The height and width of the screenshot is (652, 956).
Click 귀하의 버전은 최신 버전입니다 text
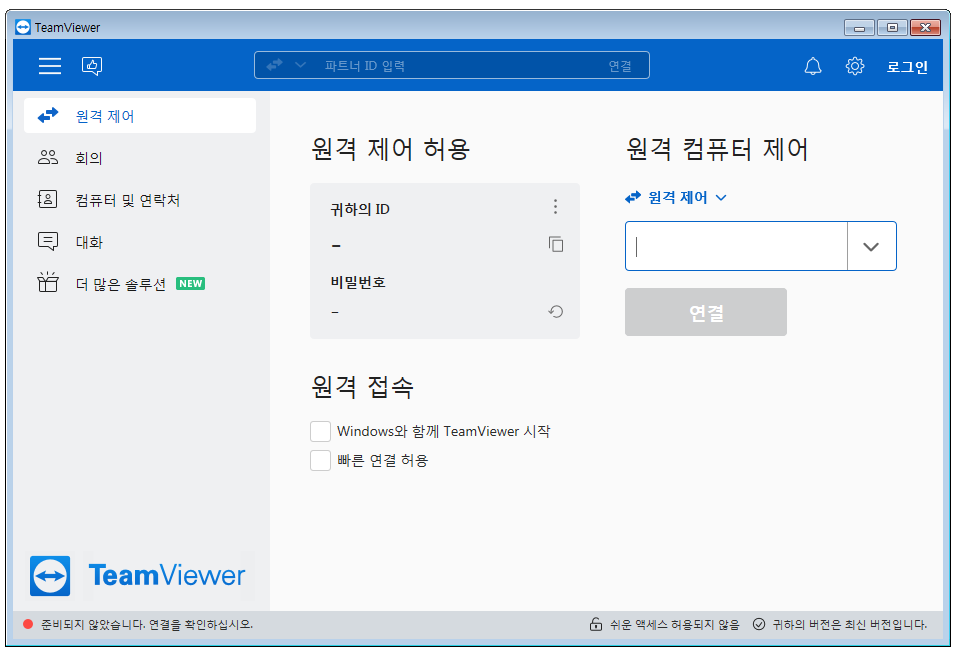tap(850, 625)
